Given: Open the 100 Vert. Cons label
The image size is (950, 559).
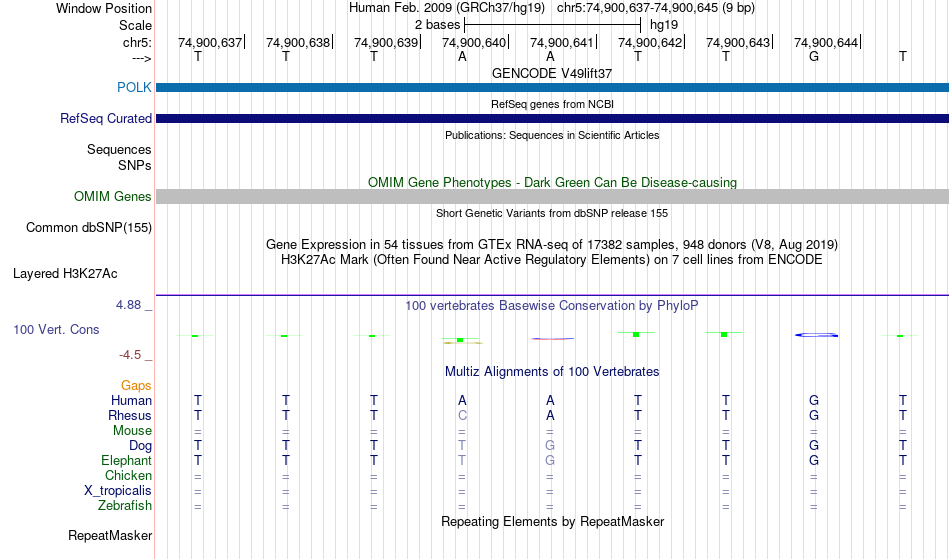Looking at the screenshot, I should pyautogui.click(x=56, y=329).
